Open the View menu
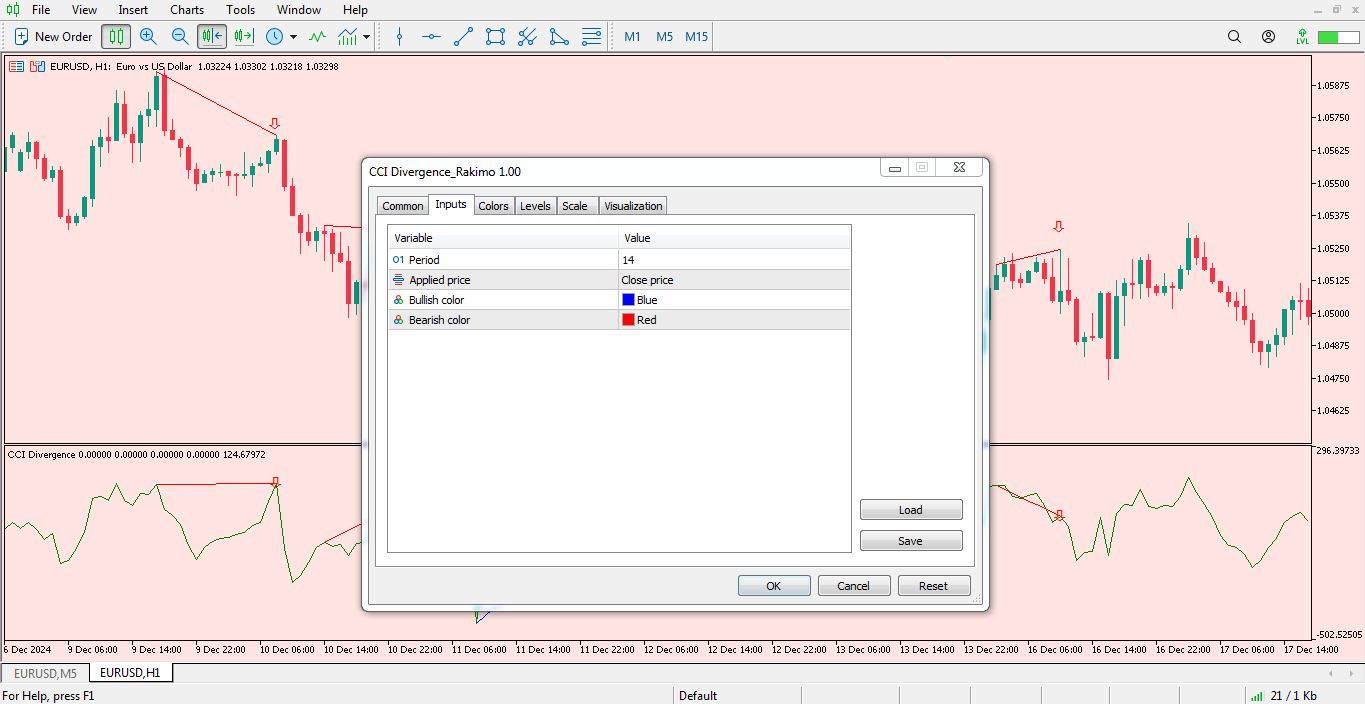Screen dimensions: 1365x704 [85, 10]
